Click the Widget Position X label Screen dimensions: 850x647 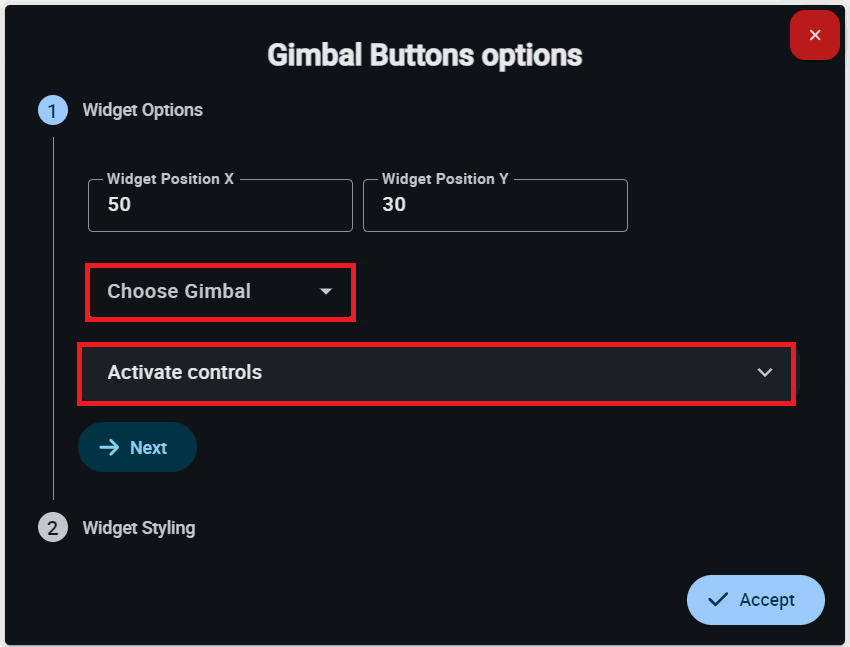pyautogui.click(x=170, y=179)
